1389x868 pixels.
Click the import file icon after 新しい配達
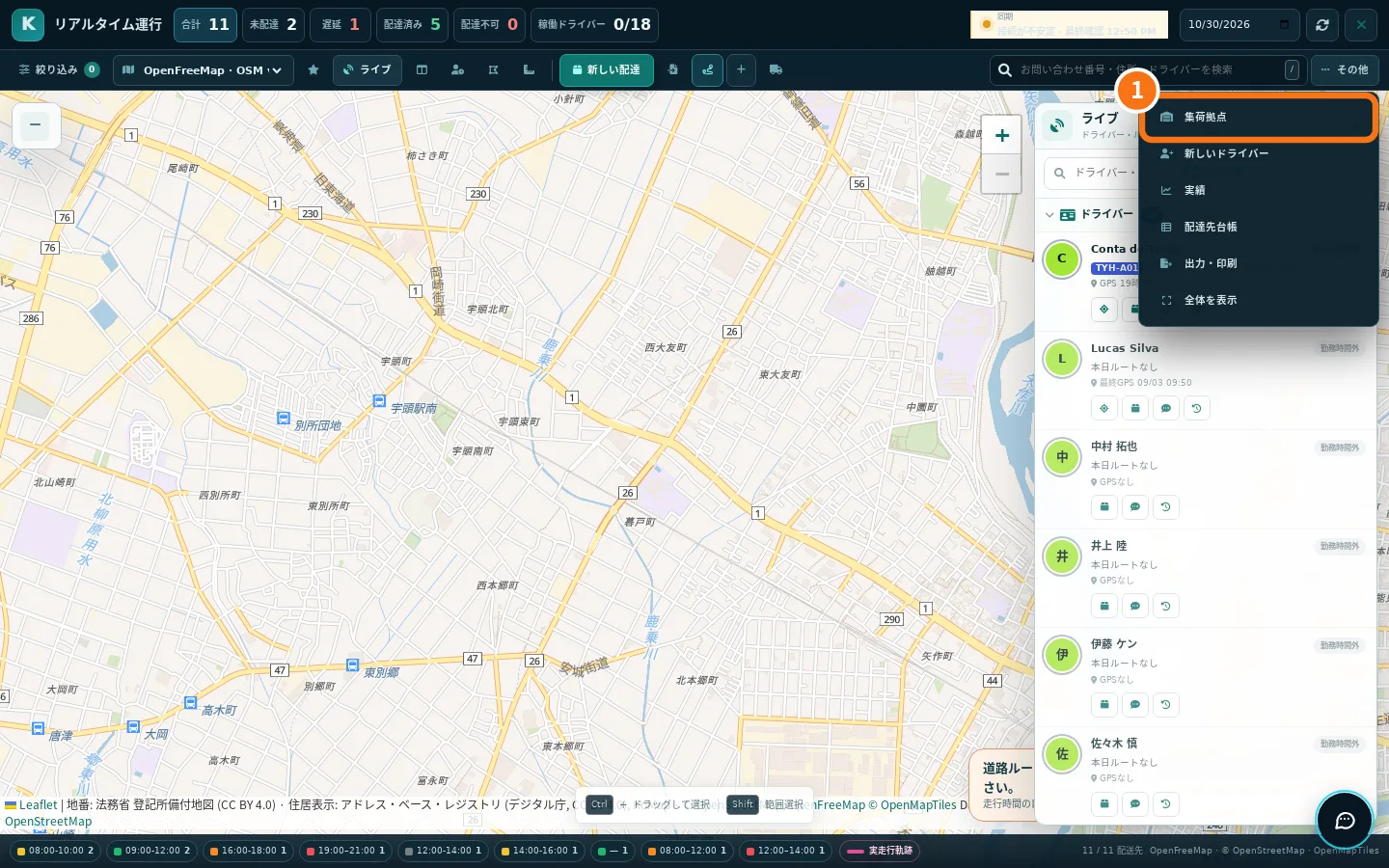click(x=672, y=70)
